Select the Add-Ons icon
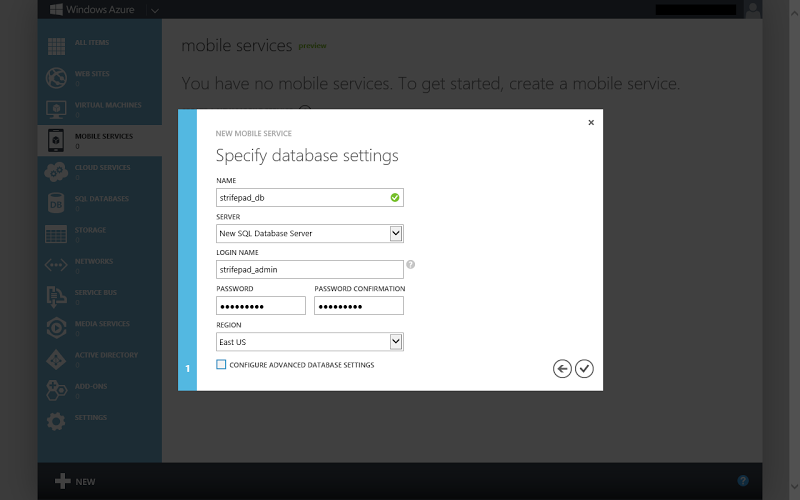 (56, 390)
